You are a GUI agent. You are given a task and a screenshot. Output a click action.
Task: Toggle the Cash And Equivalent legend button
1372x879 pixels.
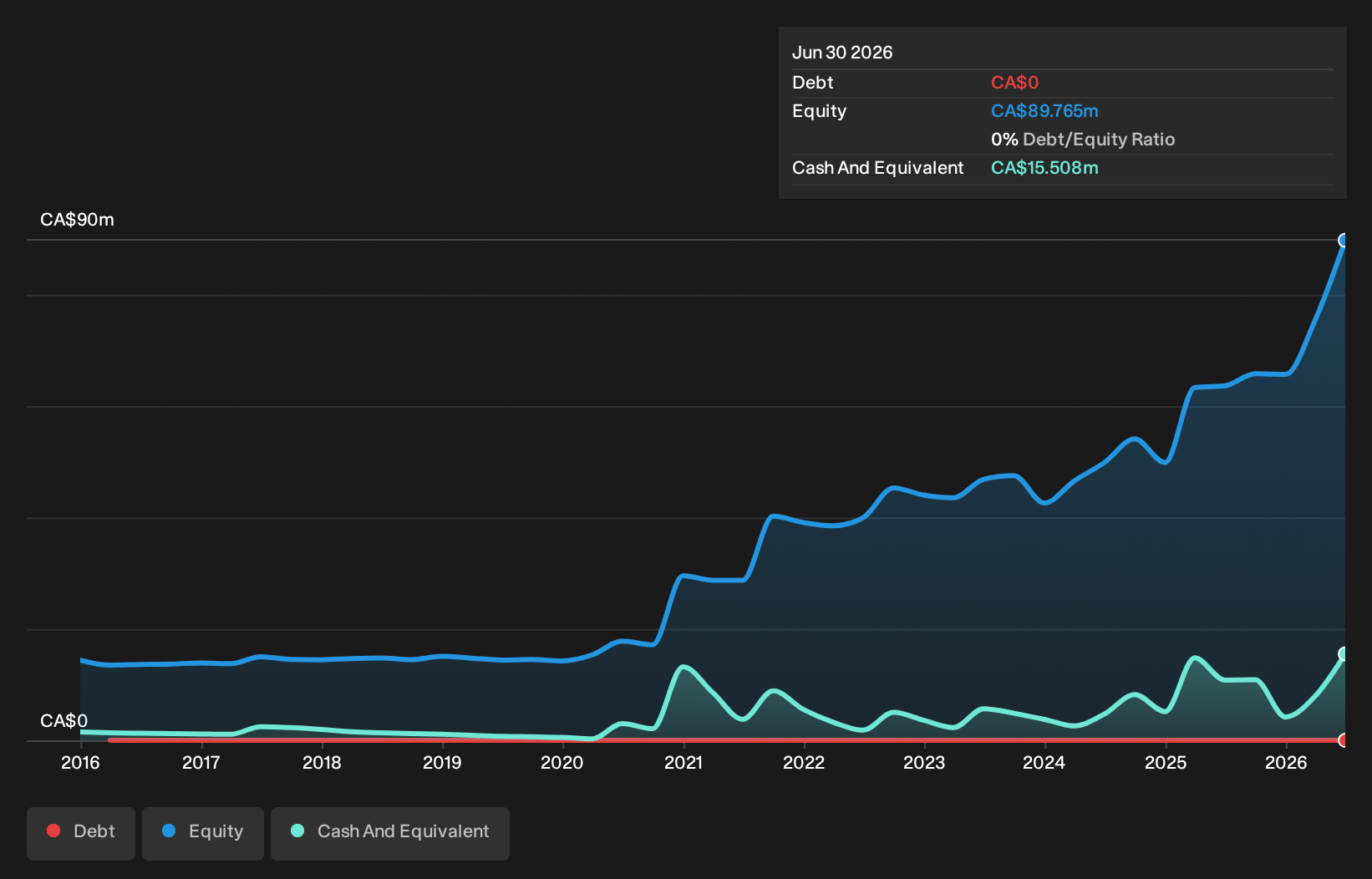[390, 833]
